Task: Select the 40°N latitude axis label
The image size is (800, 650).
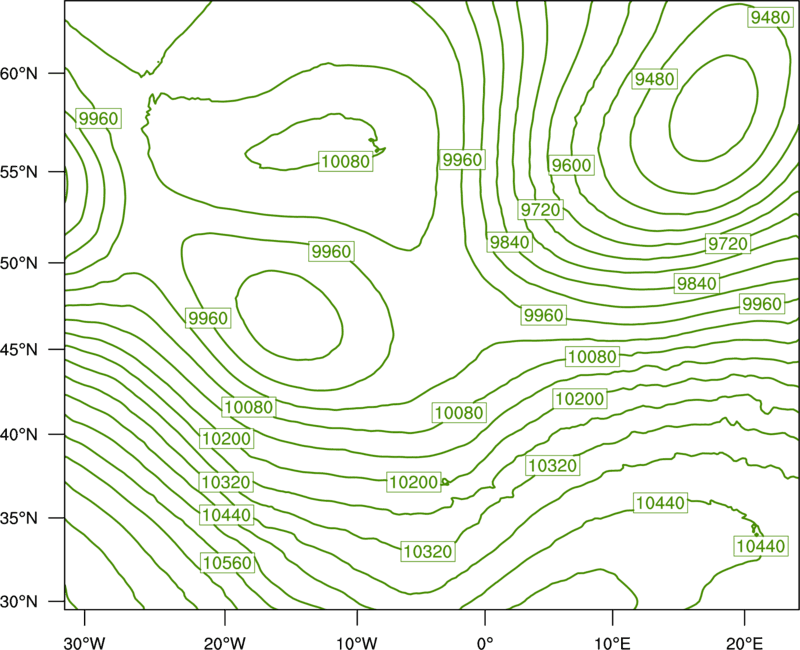Action: click(x=19, y=435)
